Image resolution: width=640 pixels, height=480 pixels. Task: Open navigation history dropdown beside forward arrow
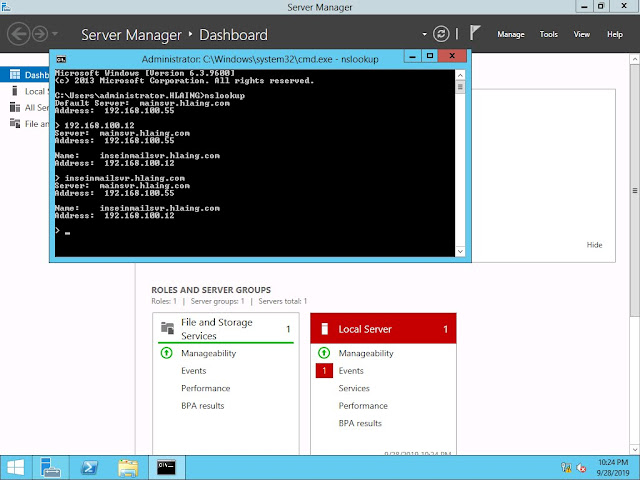click(55, 34)
